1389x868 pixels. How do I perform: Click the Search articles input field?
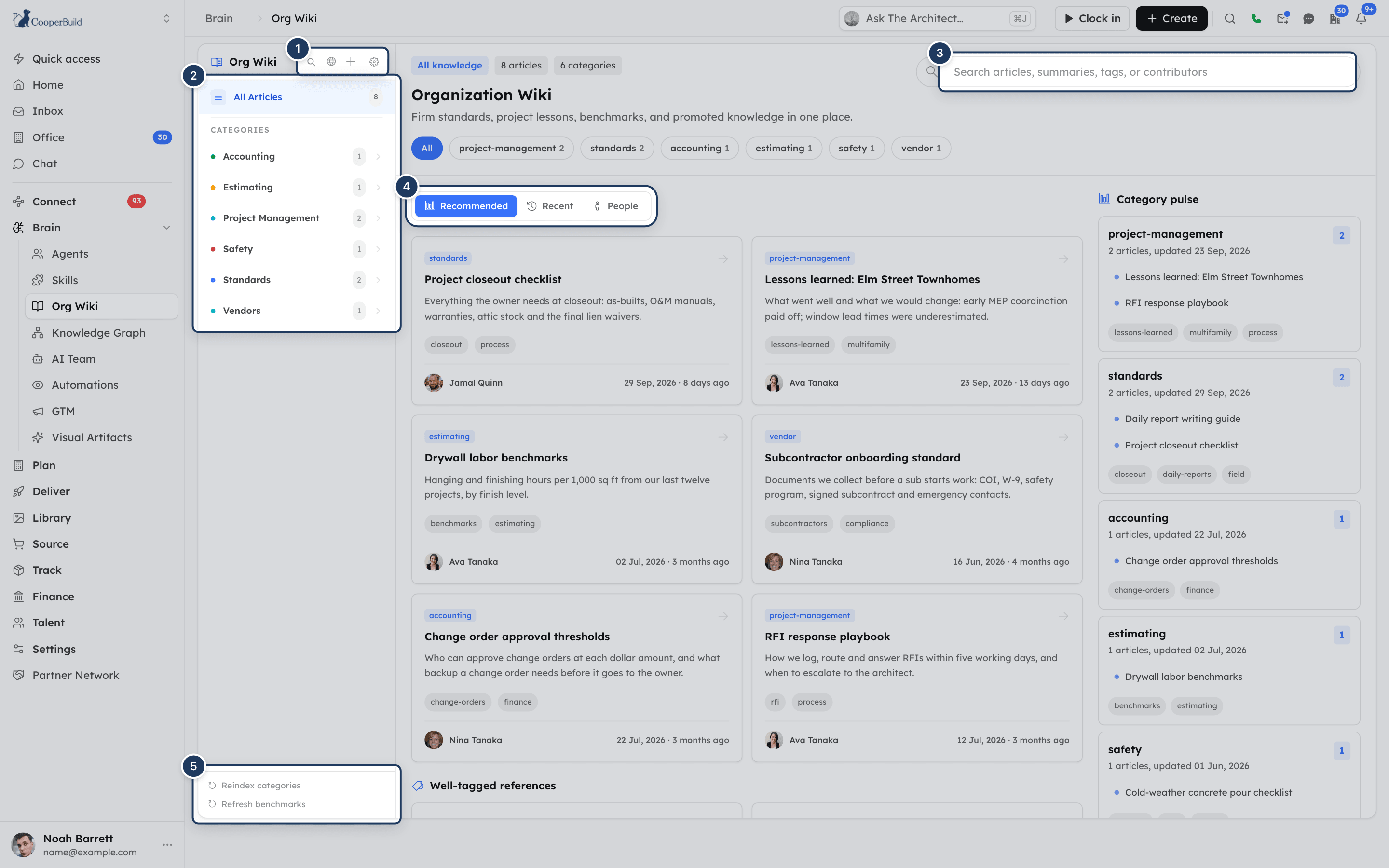(x=1138, y=72)
